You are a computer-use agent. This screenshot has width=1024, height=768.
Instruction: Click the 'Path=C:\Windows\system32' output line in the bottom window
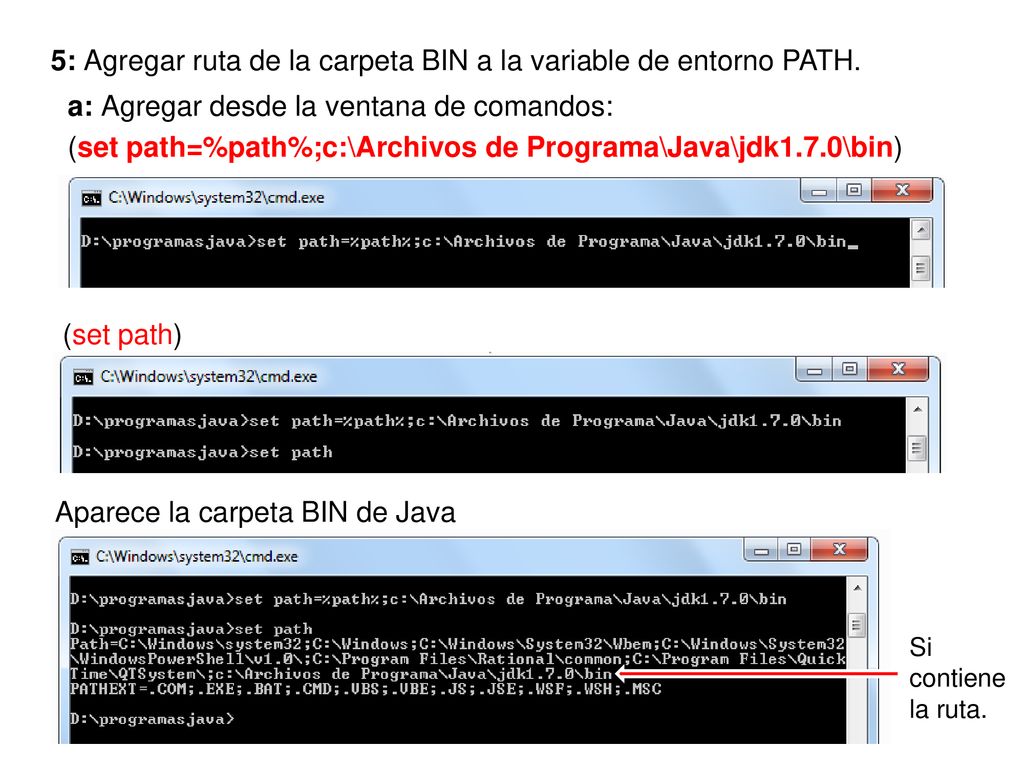coord(457,644)
